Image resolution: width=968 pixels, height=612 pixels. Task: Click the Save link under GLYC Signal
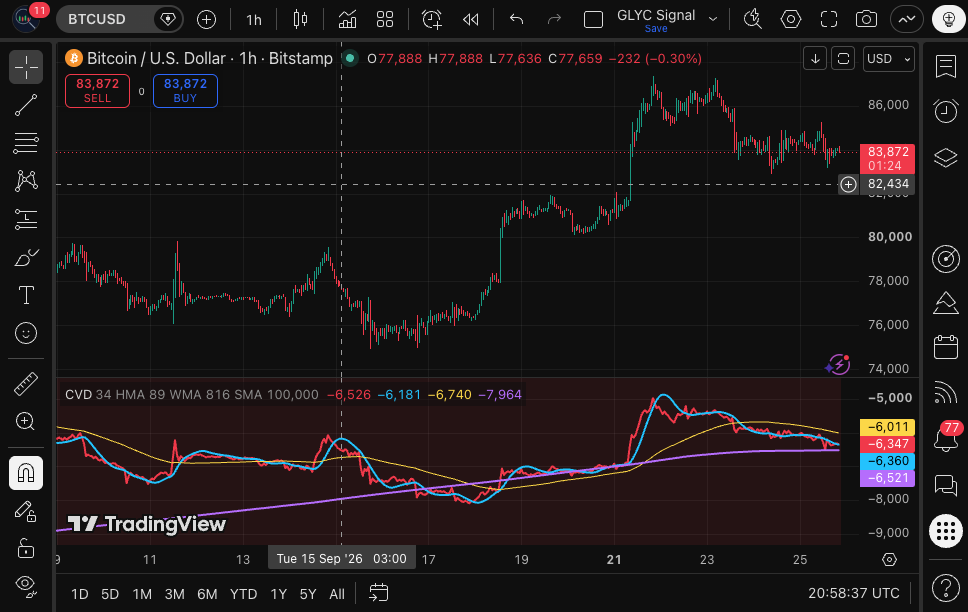click(656, 28)
